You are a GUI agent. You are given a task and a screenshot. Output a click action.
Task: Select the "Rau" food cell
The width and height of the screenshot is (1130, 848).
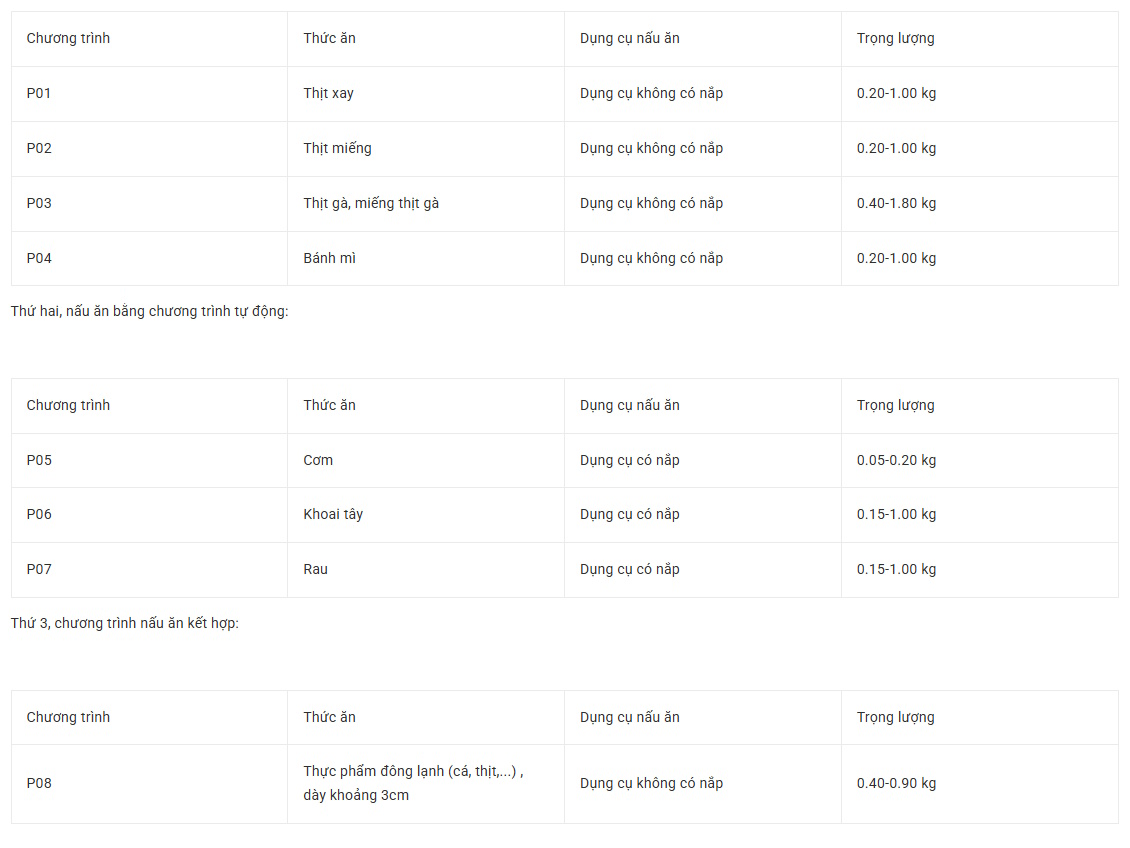(x=316, y=569)
